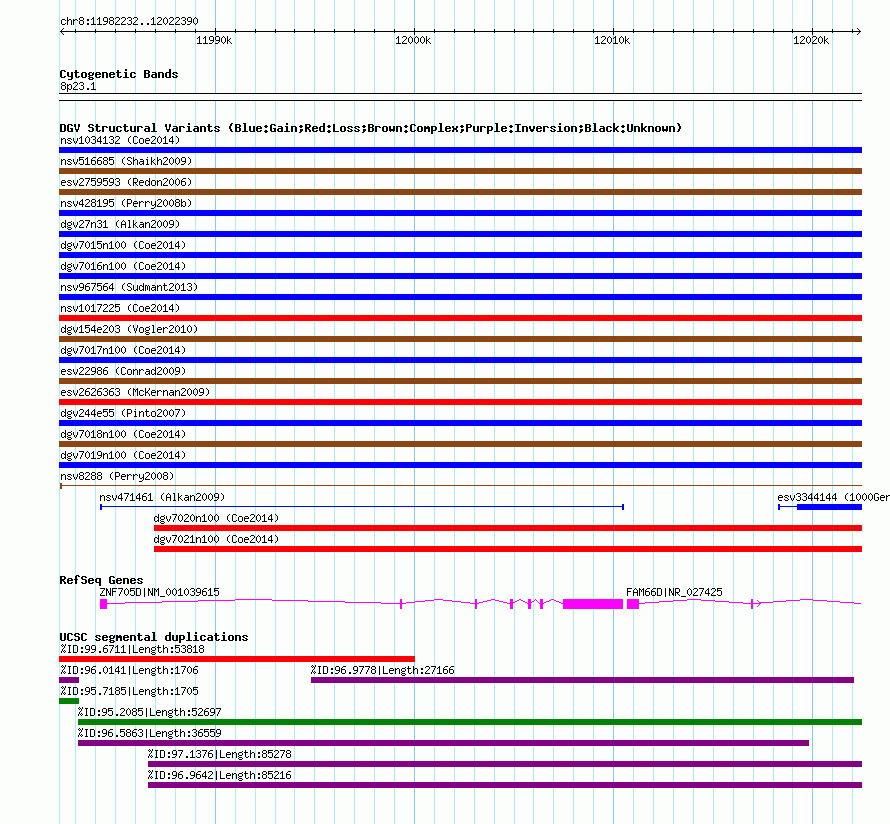Click the 12020k ruler tick label

(811, 40)
